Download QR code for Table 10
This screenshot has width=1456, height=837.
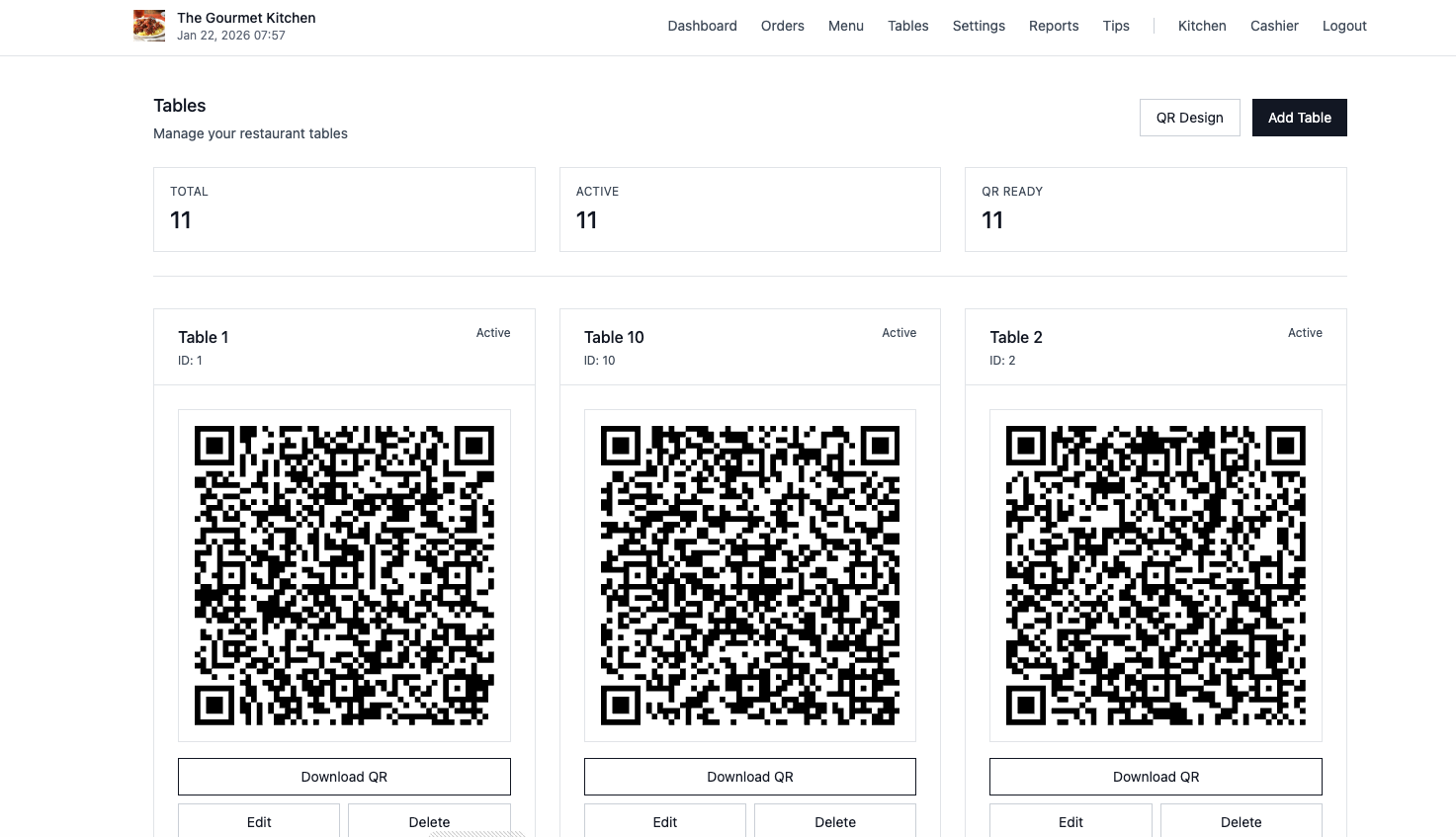pyautogui.click(x=749, y=777)
